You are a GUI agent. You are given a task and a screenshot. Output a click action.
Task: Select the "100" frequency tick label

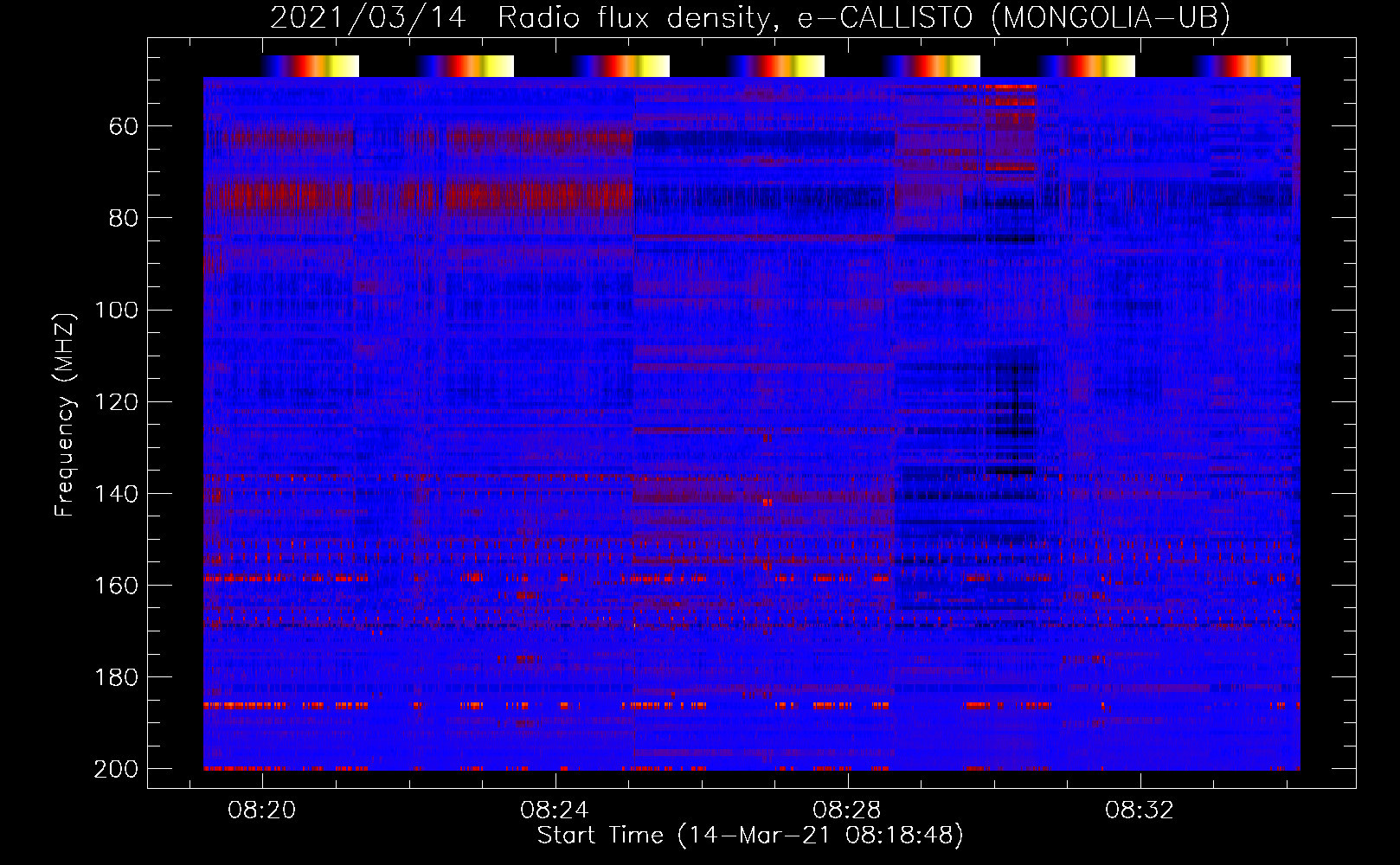(117, 310)
